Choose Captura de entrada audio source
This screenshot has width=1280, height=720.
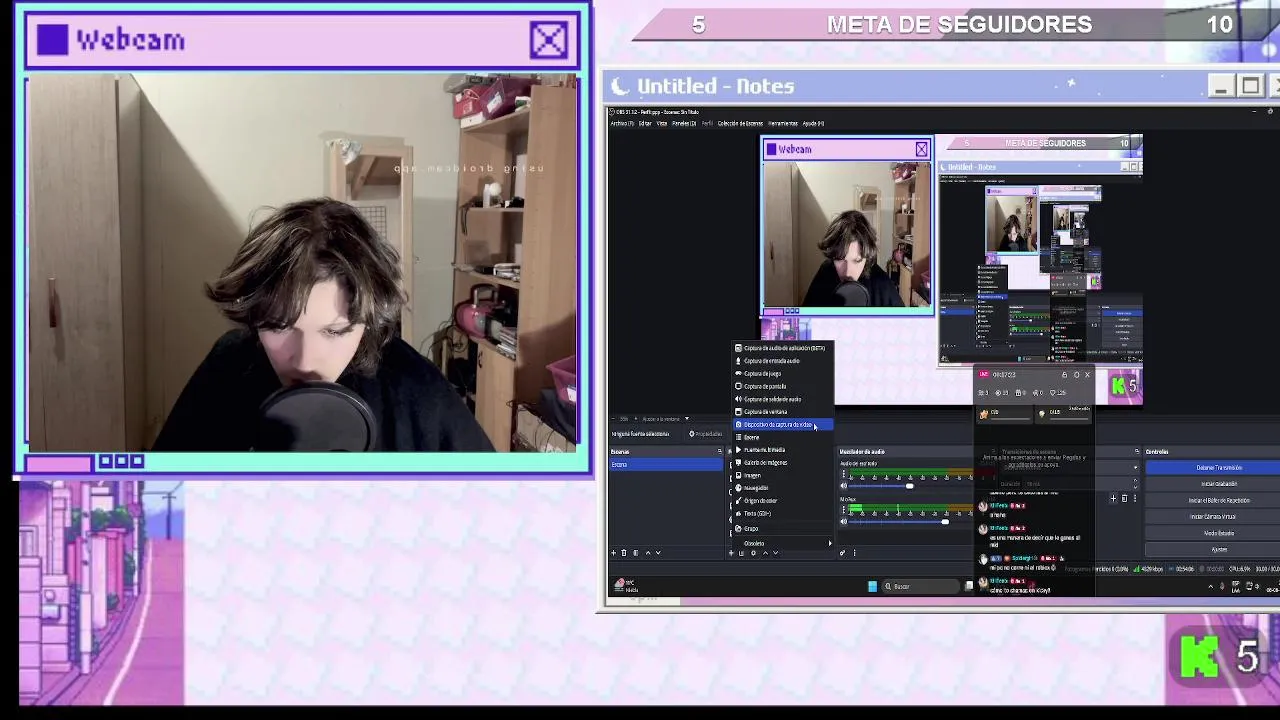[782, 361]
